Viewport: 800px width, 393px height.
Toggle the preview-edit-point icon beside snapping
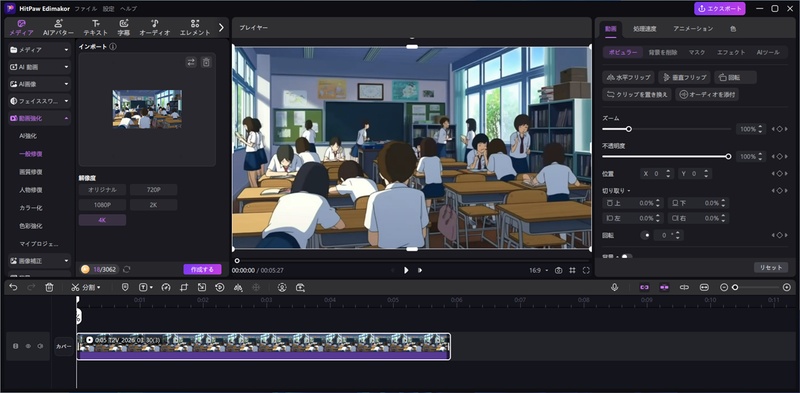(x=684, y=287)
